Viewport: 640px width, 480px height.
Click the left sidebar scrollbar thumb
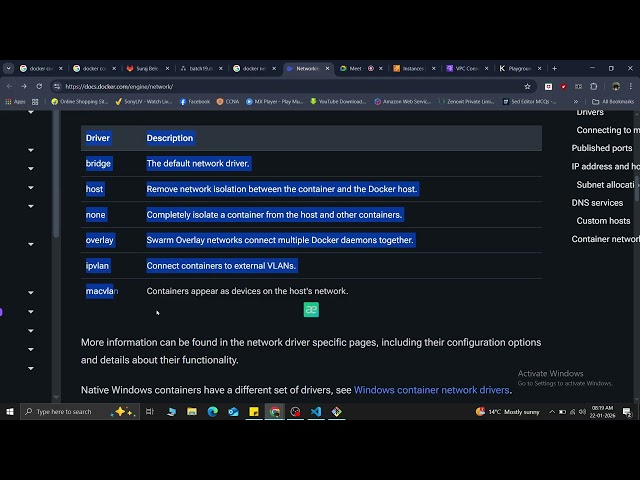tap(56, 173)
